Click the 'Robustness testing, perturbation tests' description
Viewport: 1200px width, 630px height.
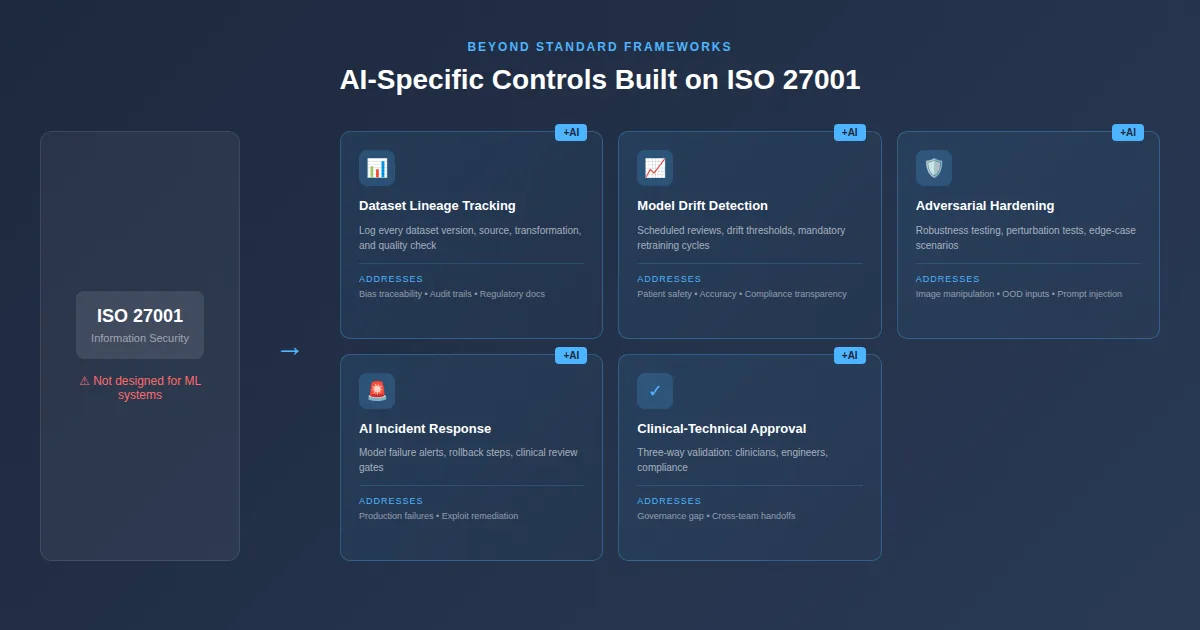(x=1026, y=238)
